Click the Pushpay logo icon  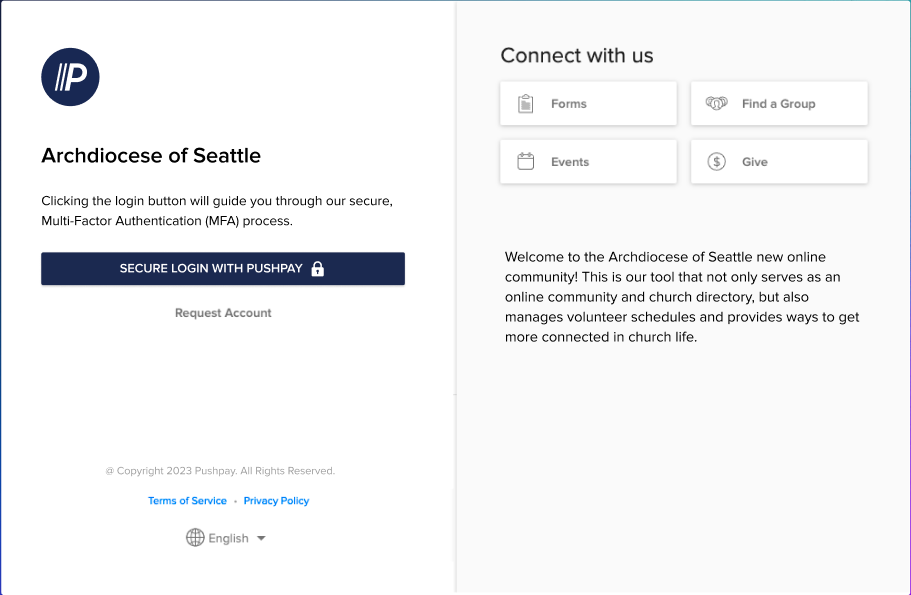click(x=70, y=77)
